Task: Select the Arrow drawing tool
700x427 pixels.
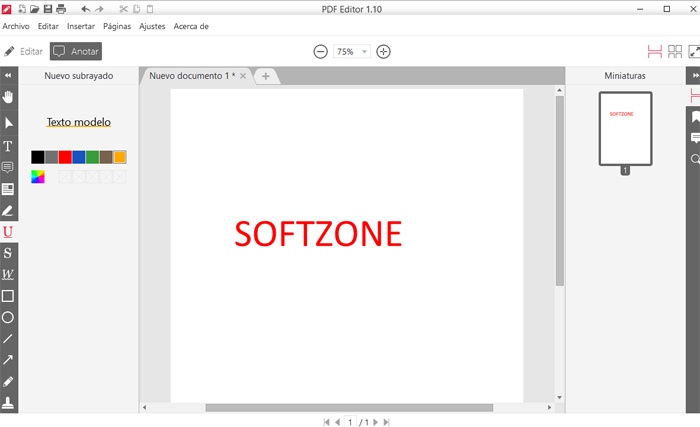Action: pyautogui.click(x=8, y=360)
